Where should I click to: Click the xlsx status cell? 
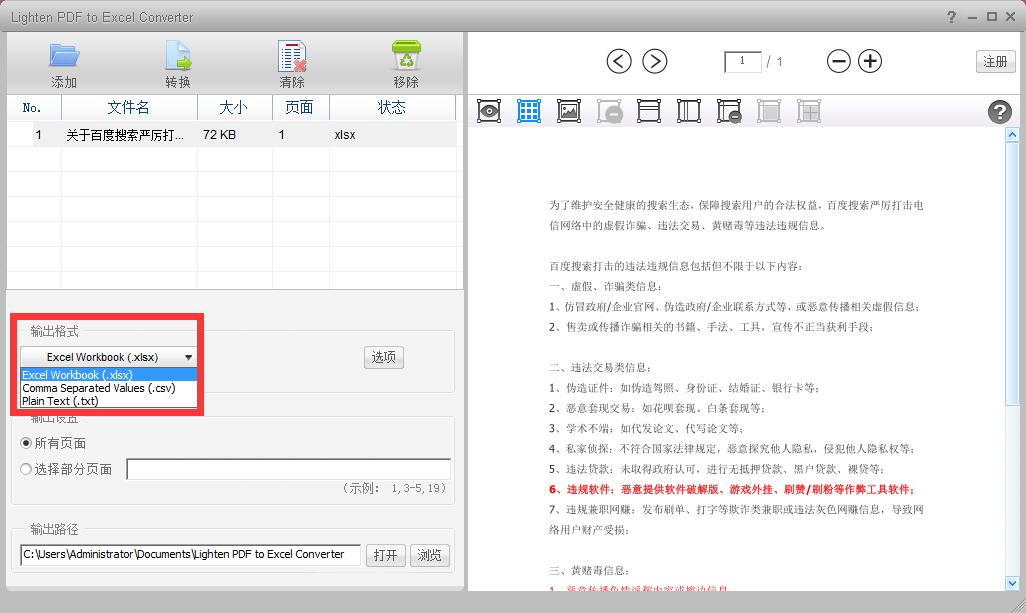coord(345,135)
